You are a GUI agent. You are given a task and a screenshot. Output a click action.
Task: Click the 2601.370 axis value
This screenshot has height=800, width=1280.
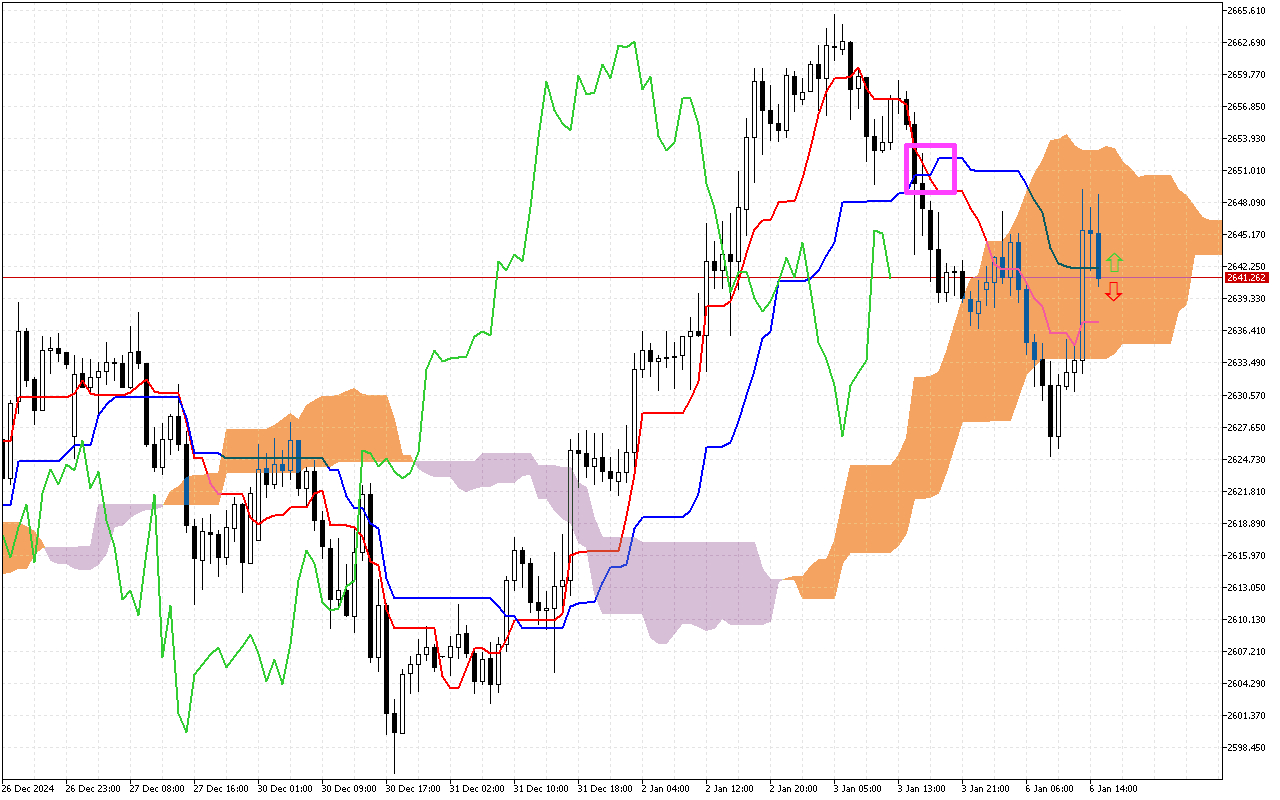pos(1245,716)
